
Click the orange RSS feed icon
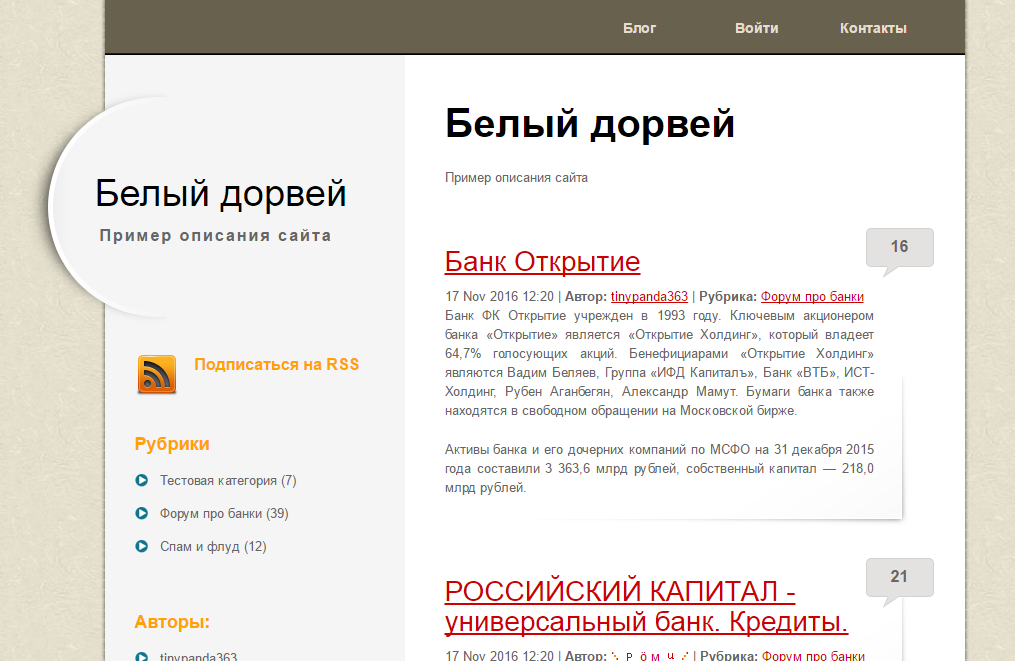click(156, 374)
